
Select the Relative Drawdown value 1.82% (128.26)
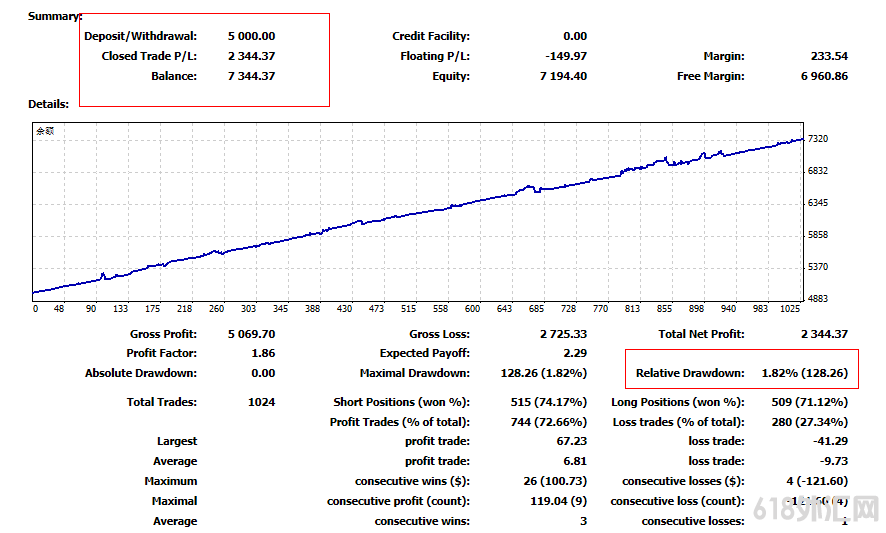[x=804, y=373]
